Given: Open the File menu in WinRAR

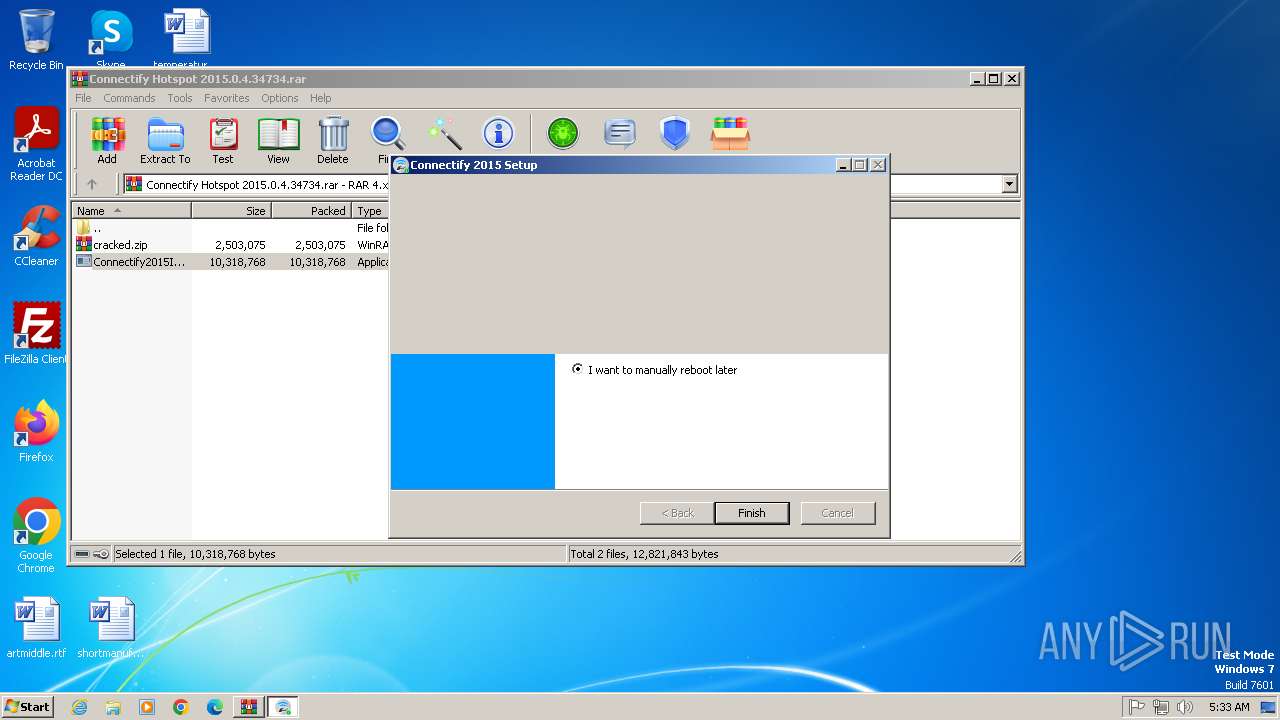Looking at the screenshot, I should [x=83, y=98].
